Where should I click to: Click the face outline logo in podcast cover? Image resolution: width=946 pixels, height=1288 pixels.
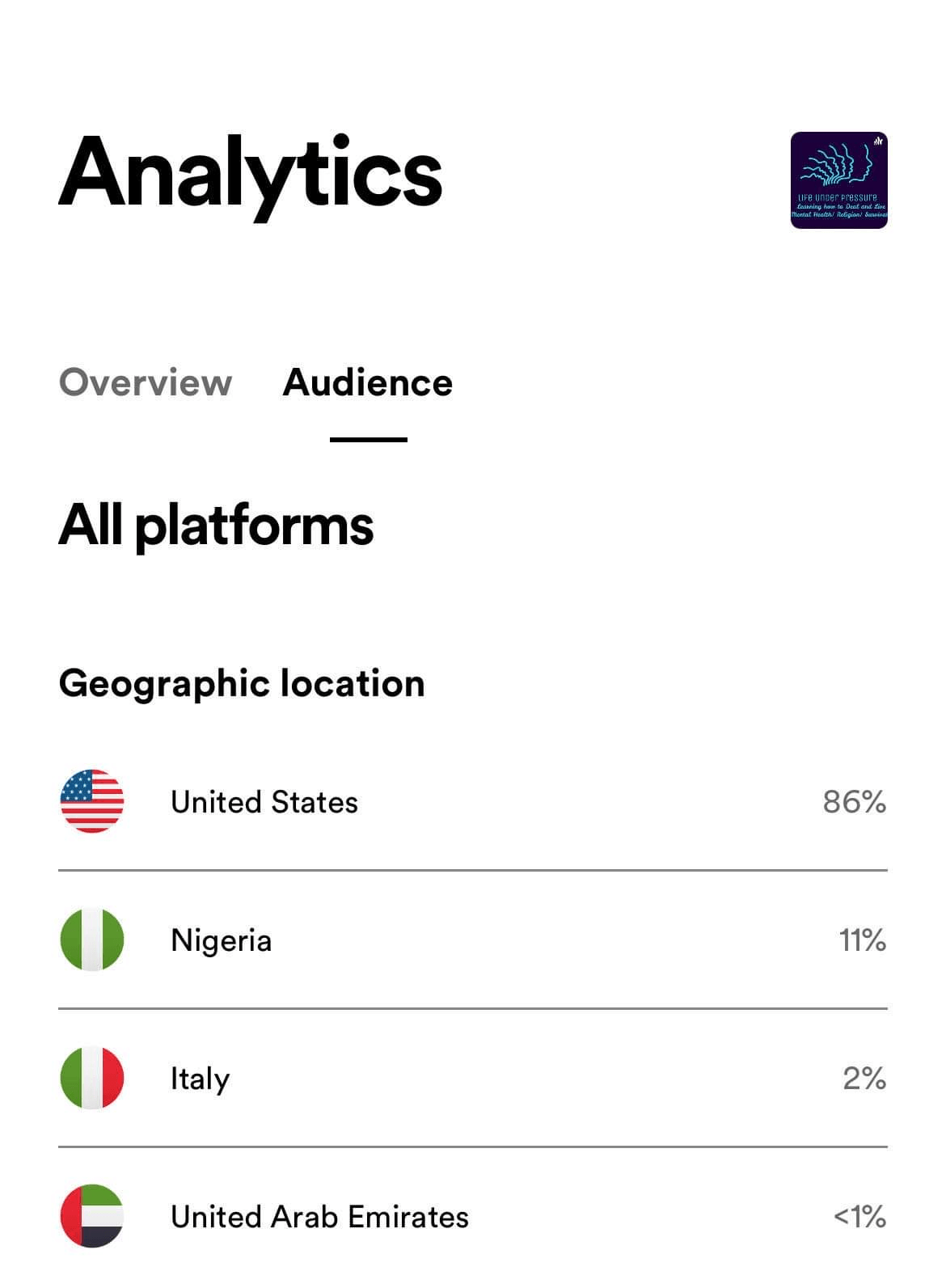click(838, 165)
